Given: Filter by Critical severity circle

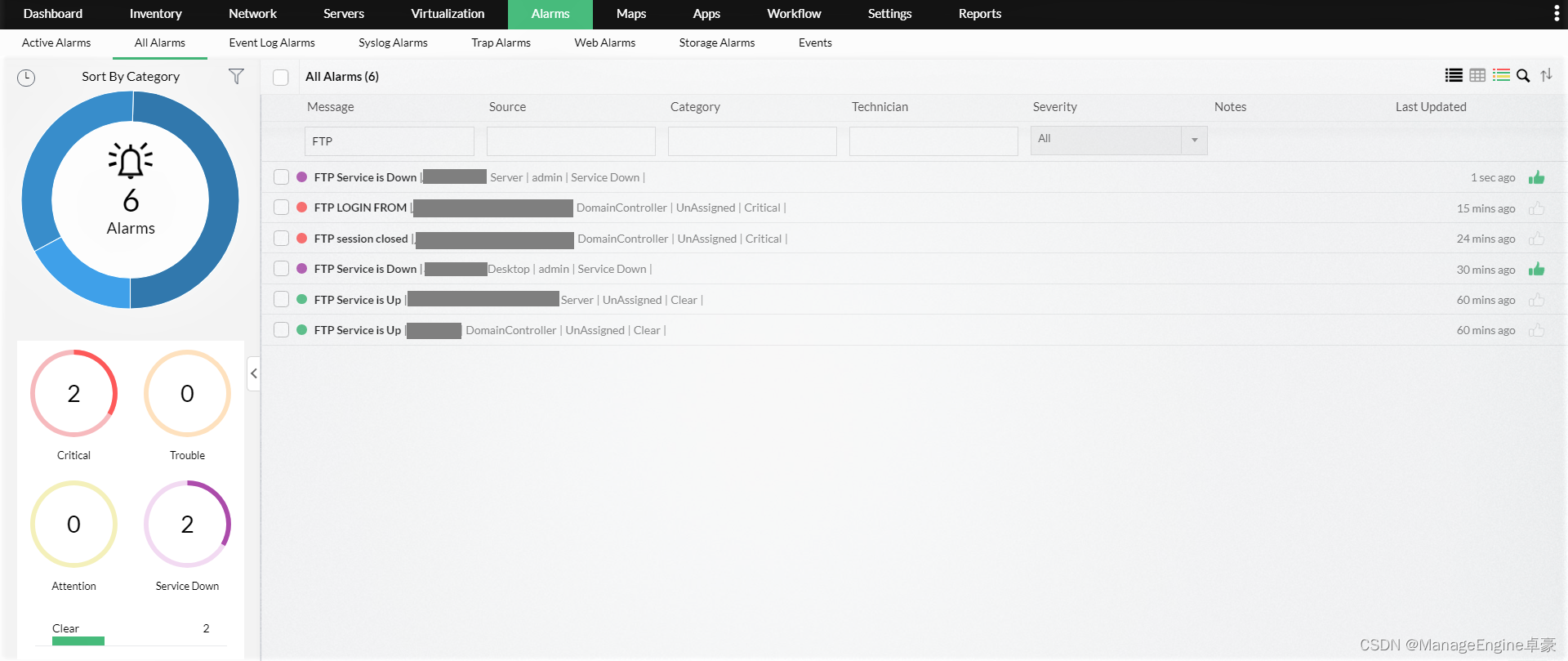Looking at the screenshot, I should point(73,393).
